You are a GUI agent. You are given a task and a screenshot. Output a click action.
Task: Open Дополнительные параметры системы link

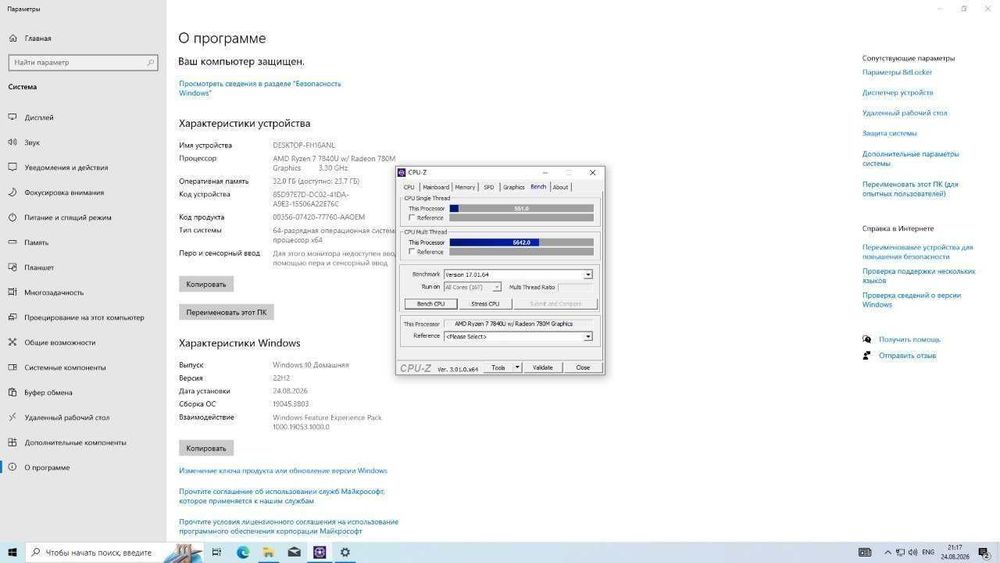click(910, 159)
